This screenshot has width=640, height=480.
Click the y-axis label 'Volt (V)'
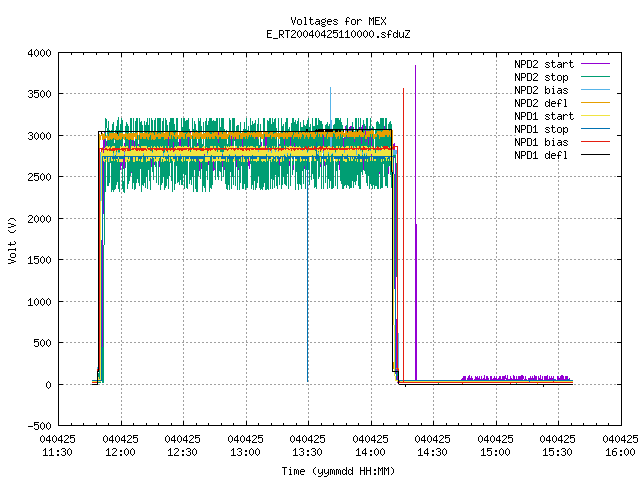(13, 241)
